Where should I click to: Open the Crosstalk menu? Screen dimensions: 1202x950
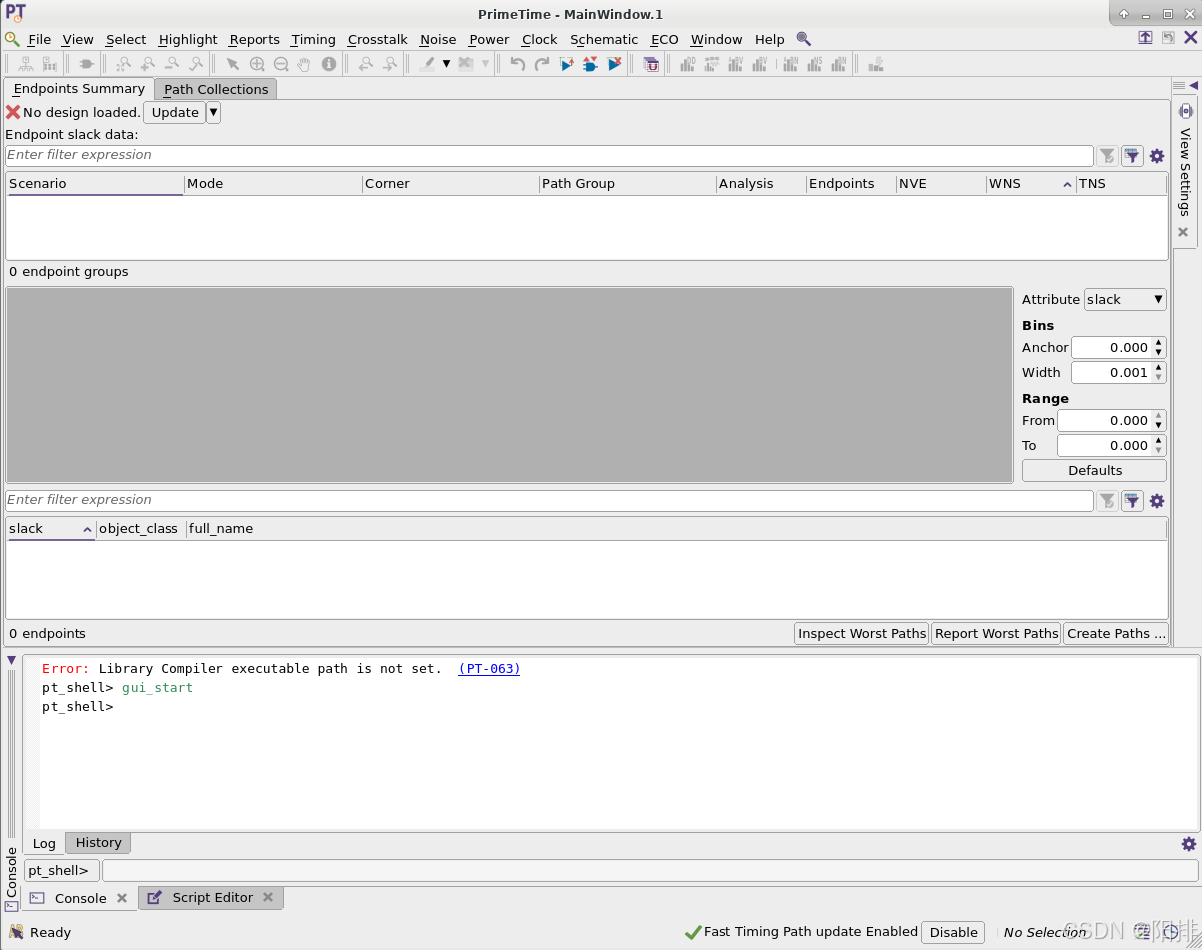(377, 39)
